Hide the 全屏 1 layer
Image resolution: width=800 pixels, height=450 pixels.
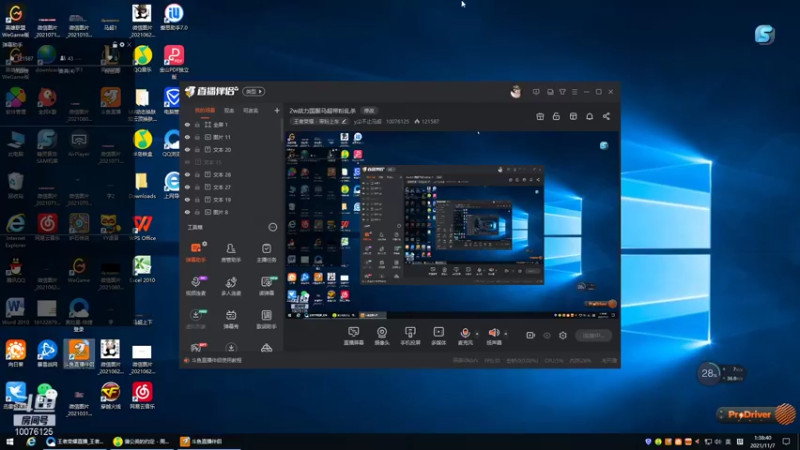pos(187,124)
